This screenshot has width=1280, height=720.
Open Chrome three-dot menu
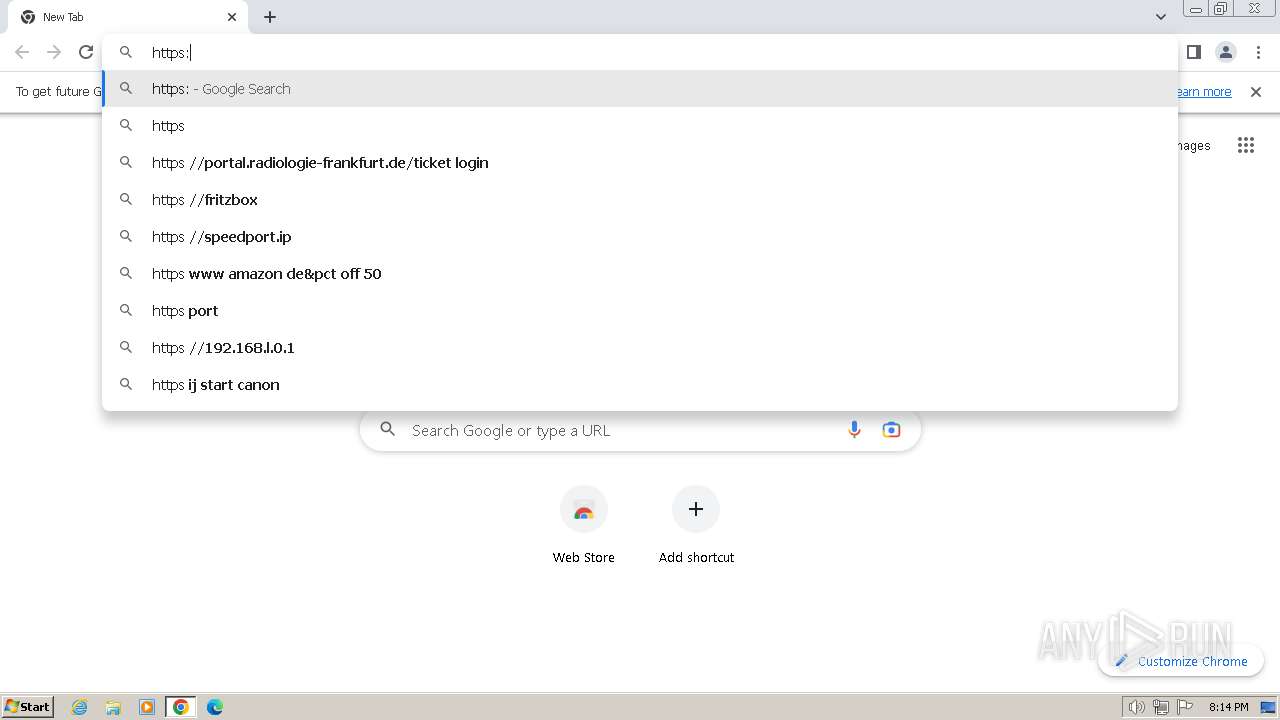click(x=1258, y=52)
